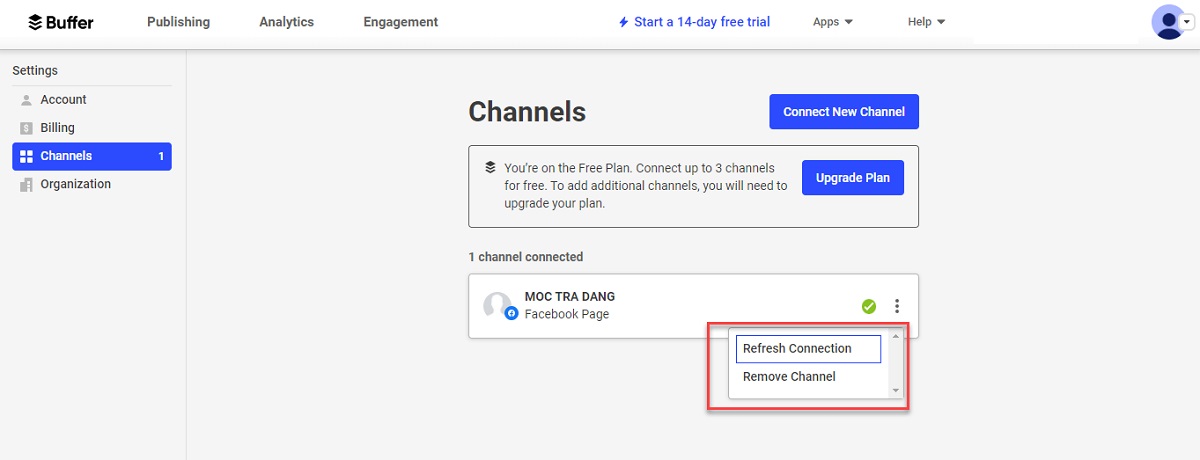This screenshot has width=1200, height=460.
Task: Click the Channels count badge 1
Action: (x=161, y=156)
